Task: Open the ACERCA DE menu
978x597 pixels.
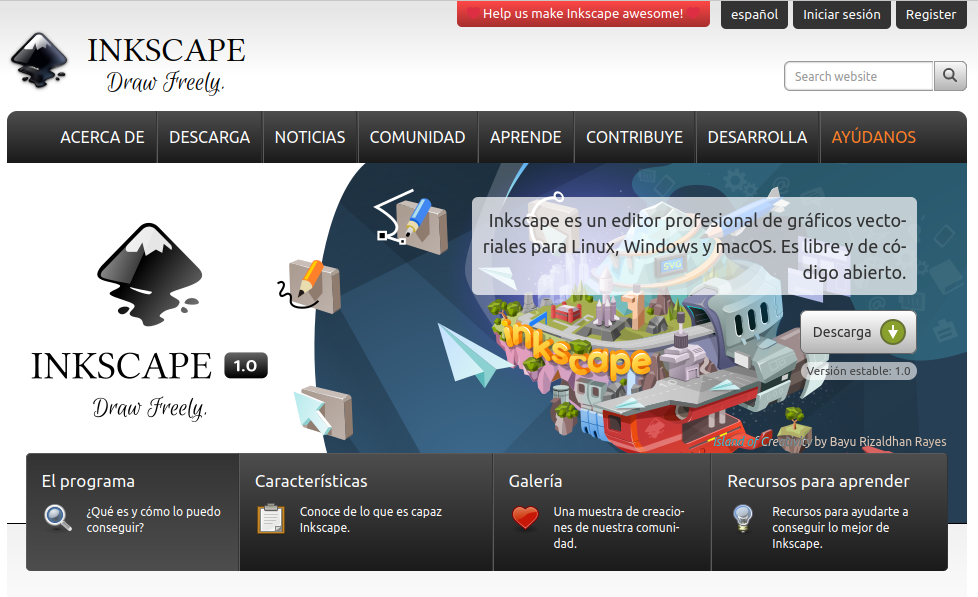Action: coord(102,137)
